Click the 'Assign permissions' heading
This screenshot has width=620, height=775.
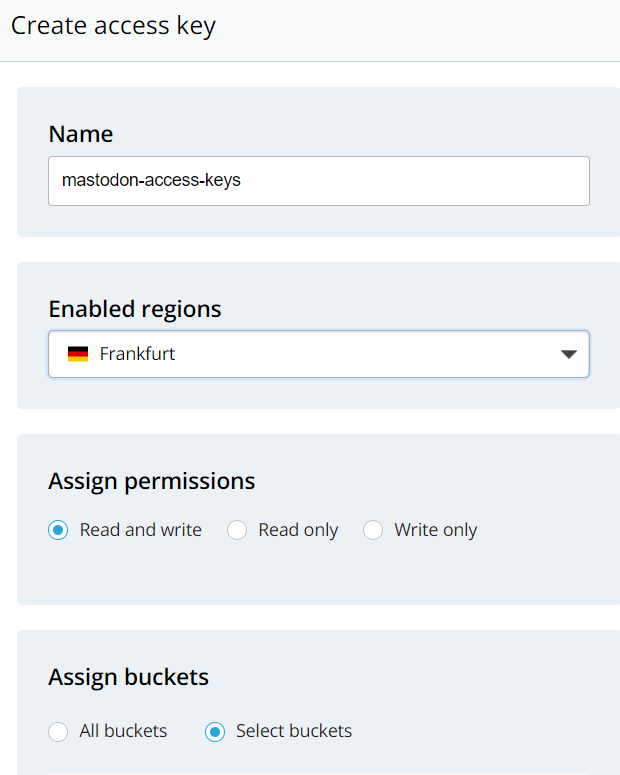(x=152, y=481)
